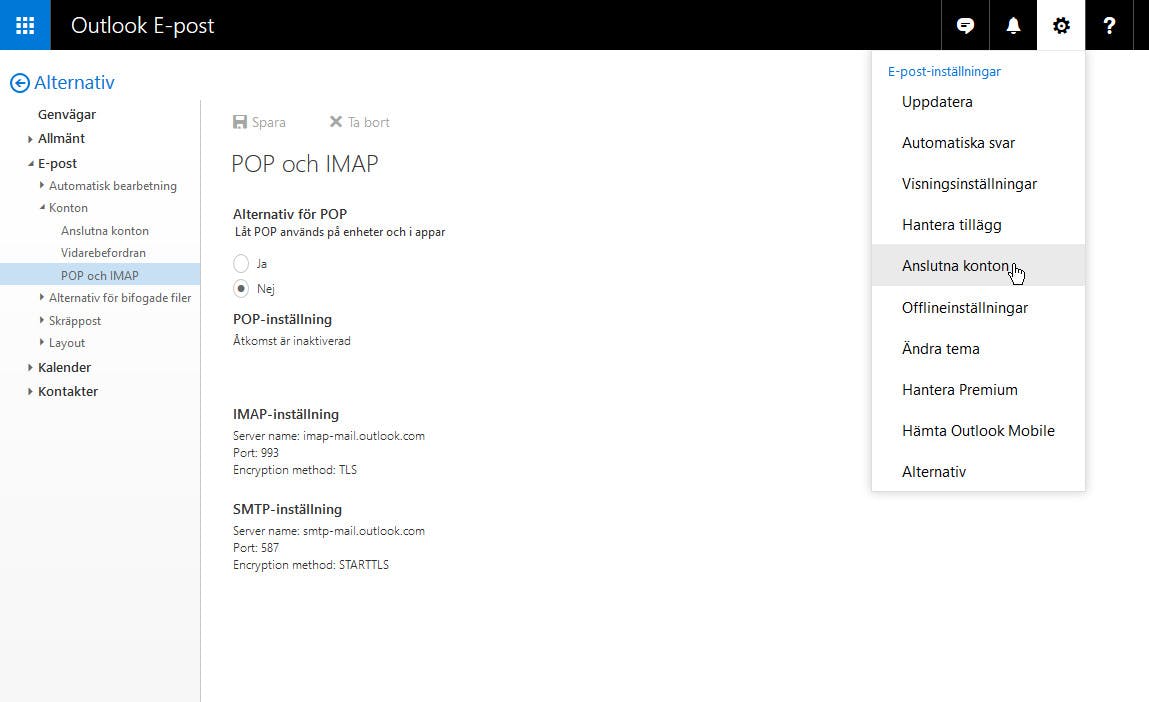This screenshot has height=702, width=1149.
Task: Click the Alternativ back link text
Action: click(x=74, y=83)
